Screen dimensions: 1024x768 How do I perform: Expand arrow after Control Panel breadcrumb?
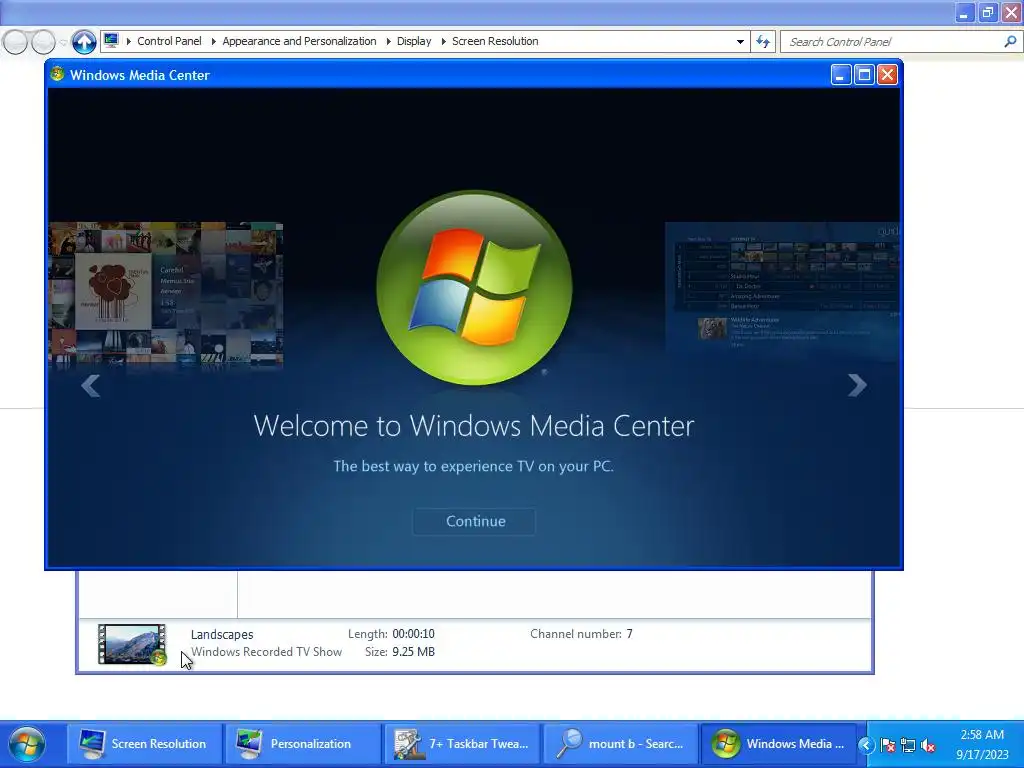(x=213, y=41)
